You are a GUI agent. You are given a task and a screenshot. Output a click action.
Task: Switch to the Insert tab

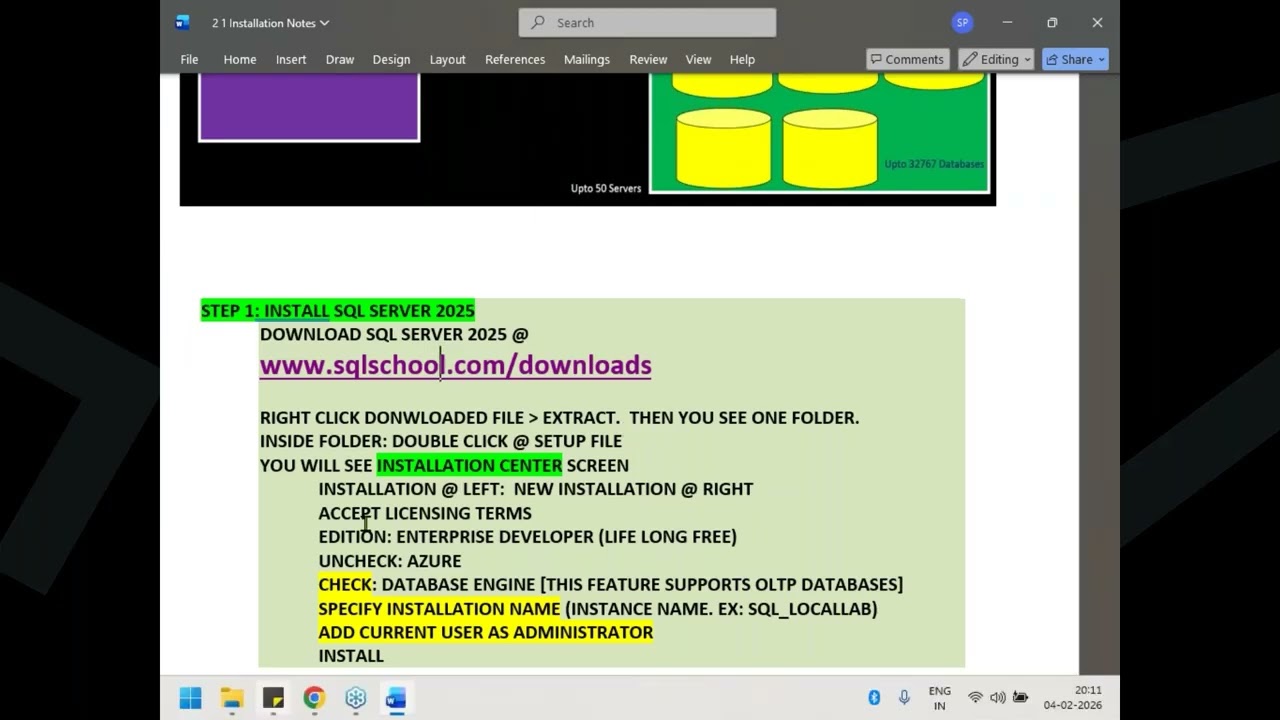coord(291,59)
